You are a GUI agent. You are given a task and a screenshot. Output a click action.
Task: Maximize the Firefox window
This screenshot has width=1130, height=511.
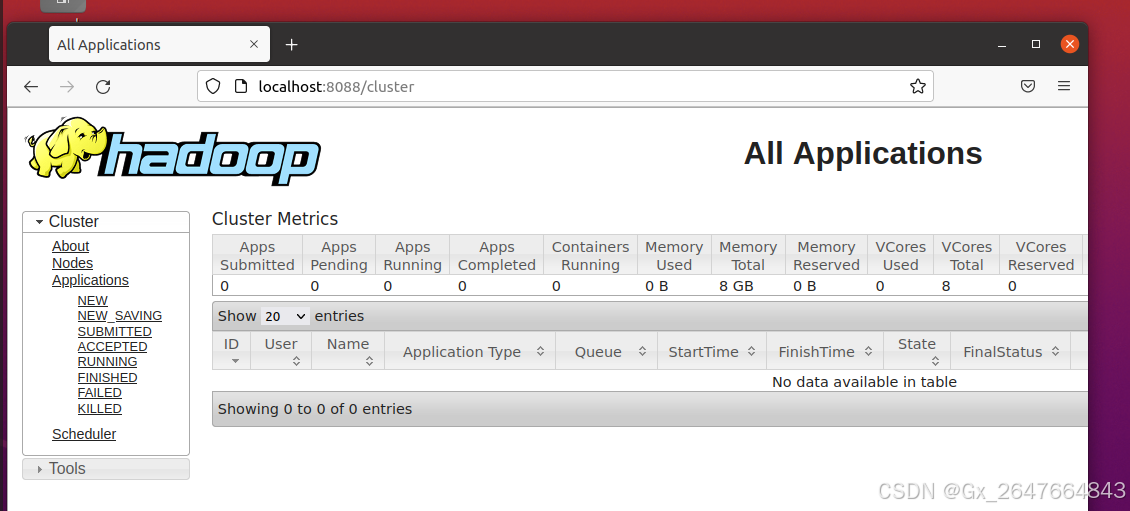[1036, 44]
